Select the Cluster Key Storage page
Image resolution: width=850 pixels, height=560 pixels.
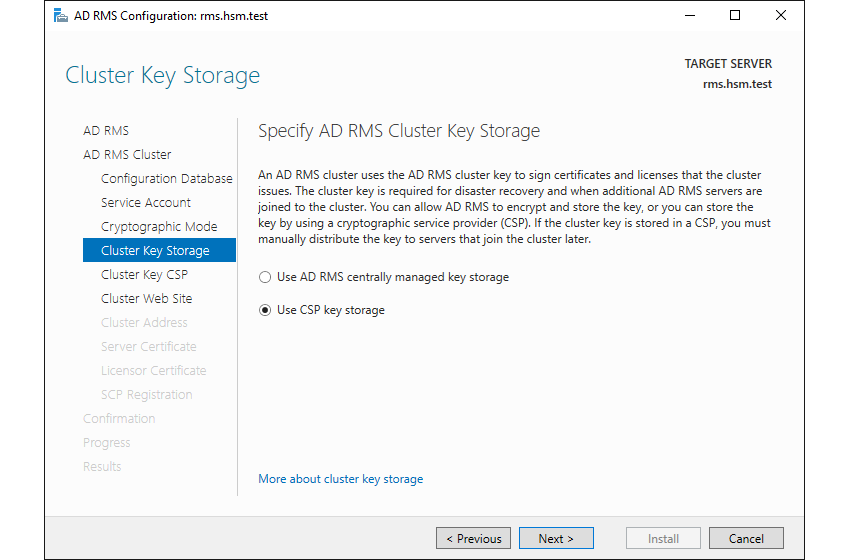click(x=159, y=250)
